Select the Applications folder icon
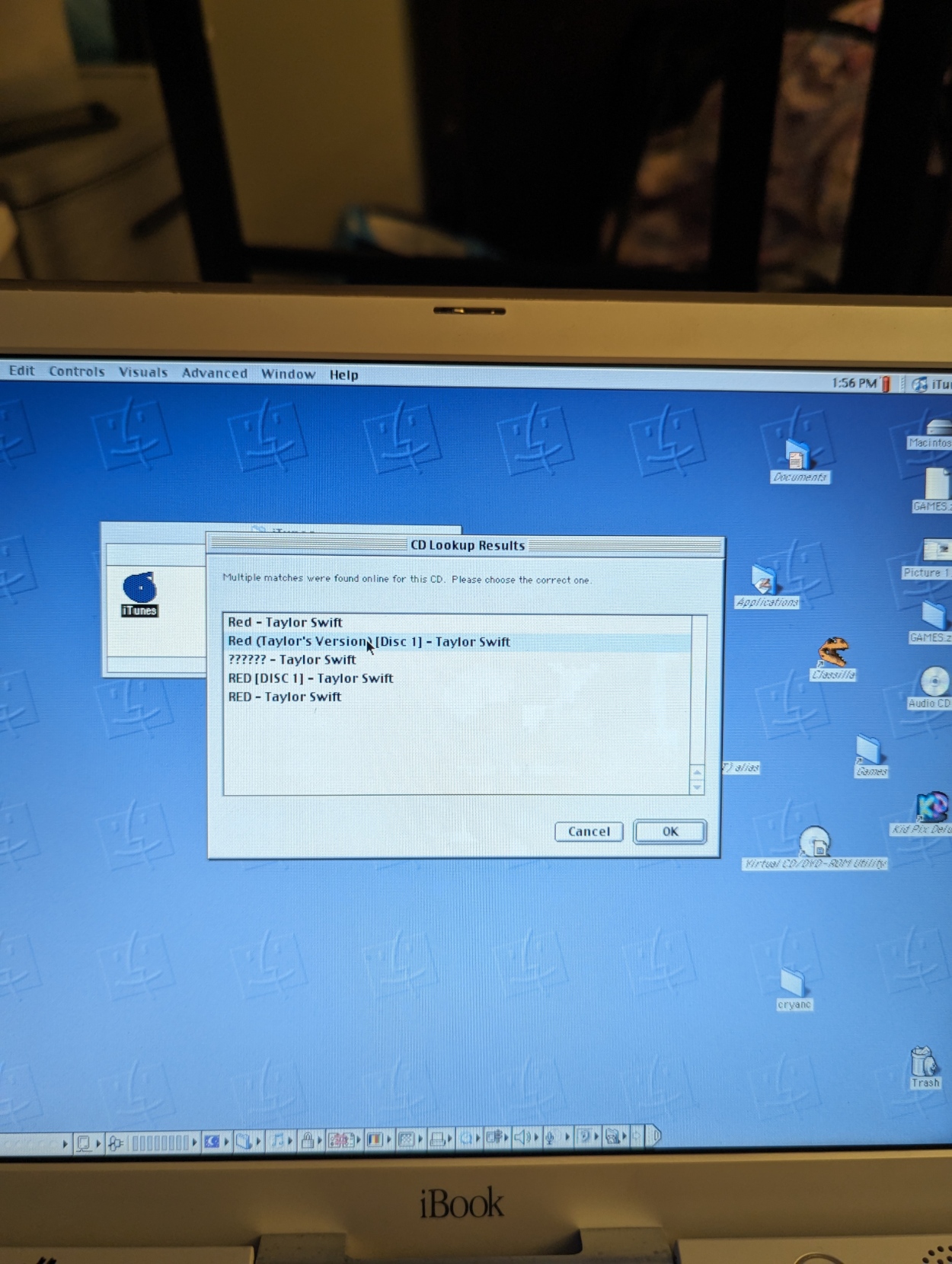Image resolution: width=952 pixels, height=1264 pixels. click(766, 587)
